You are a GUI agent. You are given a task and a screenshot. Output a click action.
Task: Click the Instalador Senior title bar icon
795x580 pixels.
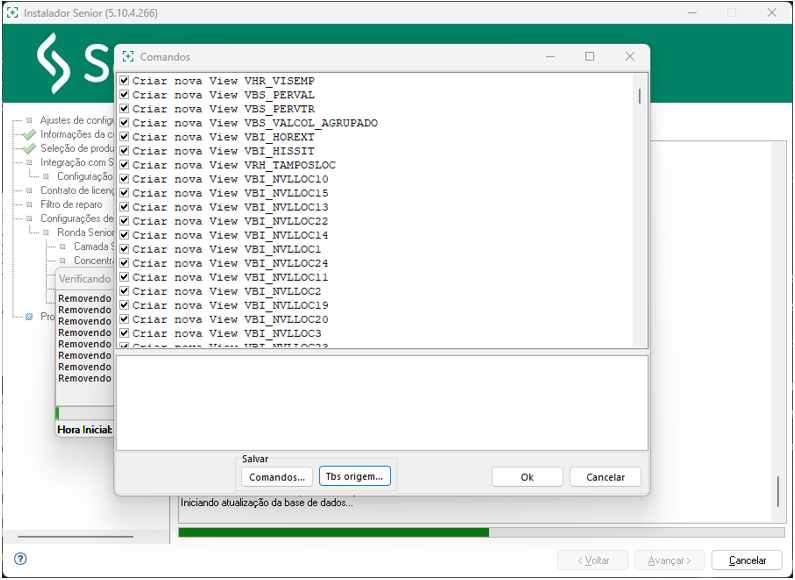[x=13, y=13]
